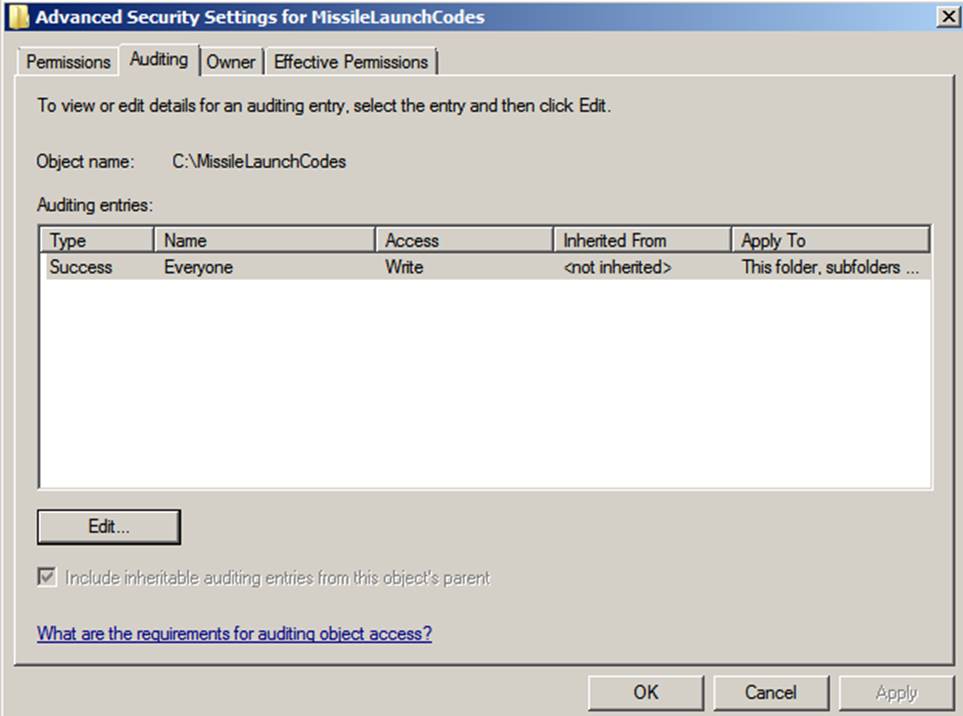The width and height of the screenshot is (963, 716).
Task: Close the Advanced Security Settings dialog
Action: [x=950, y=17]
